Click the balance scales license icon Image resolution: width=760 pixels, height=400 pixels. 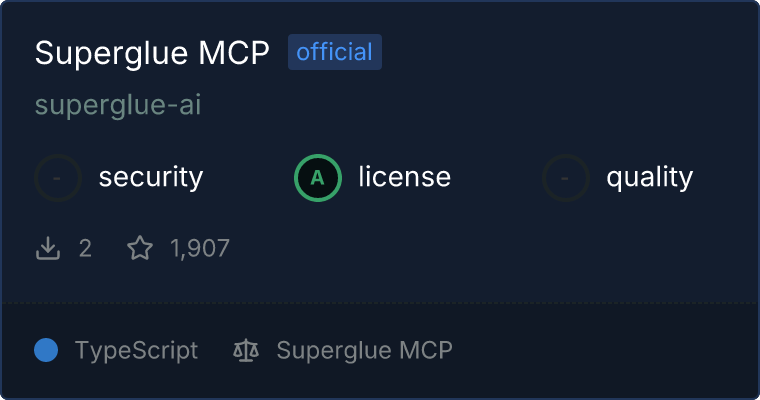pos(246,350)
